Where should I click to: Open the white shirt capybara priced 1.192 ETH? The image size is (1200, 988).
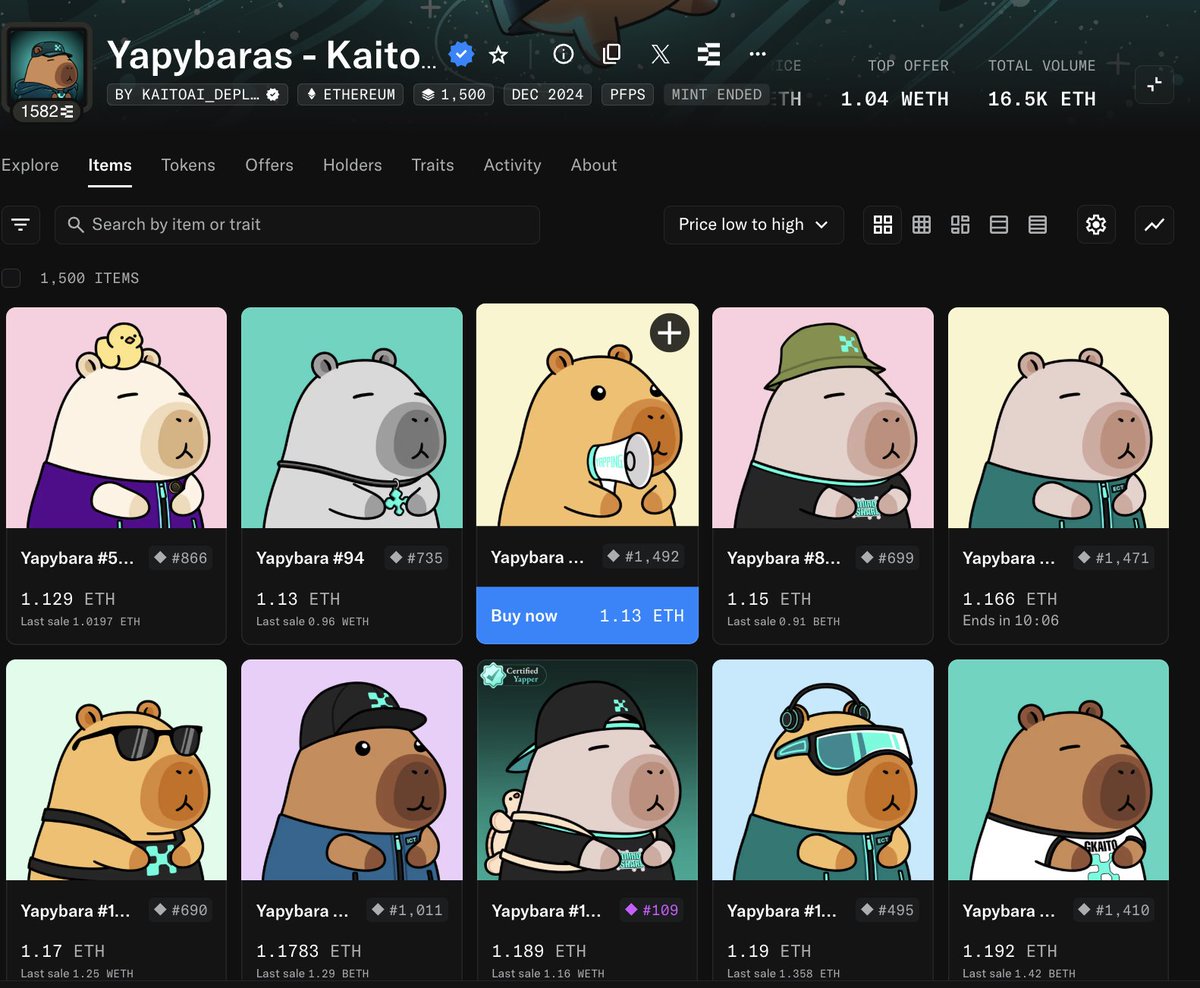1058,770
